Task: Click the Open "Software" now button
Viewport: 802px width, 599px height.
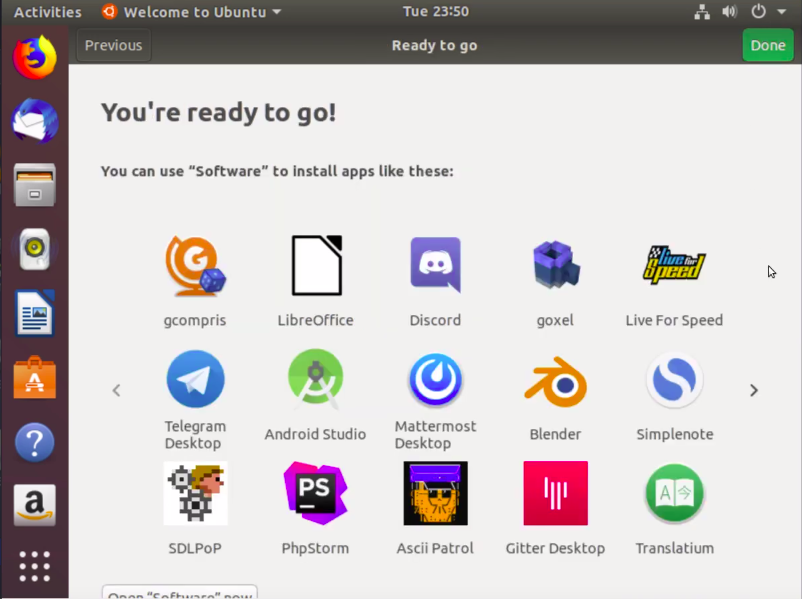Action: click(180, 592)
